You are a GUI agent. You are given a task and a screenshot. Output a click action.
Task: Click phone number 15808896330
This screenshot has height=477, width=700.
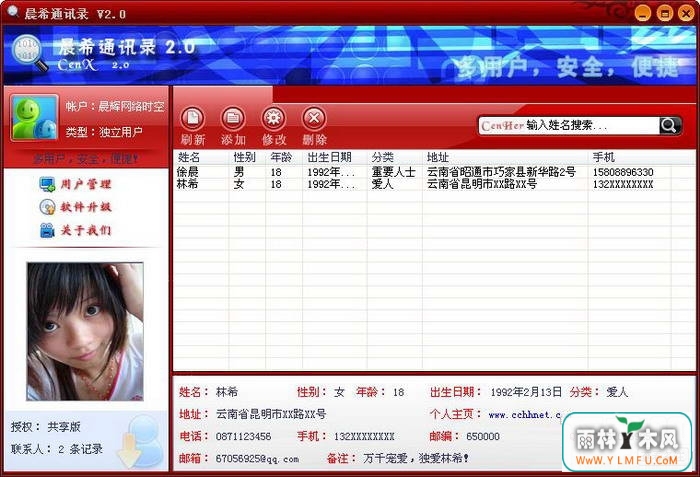623,172
